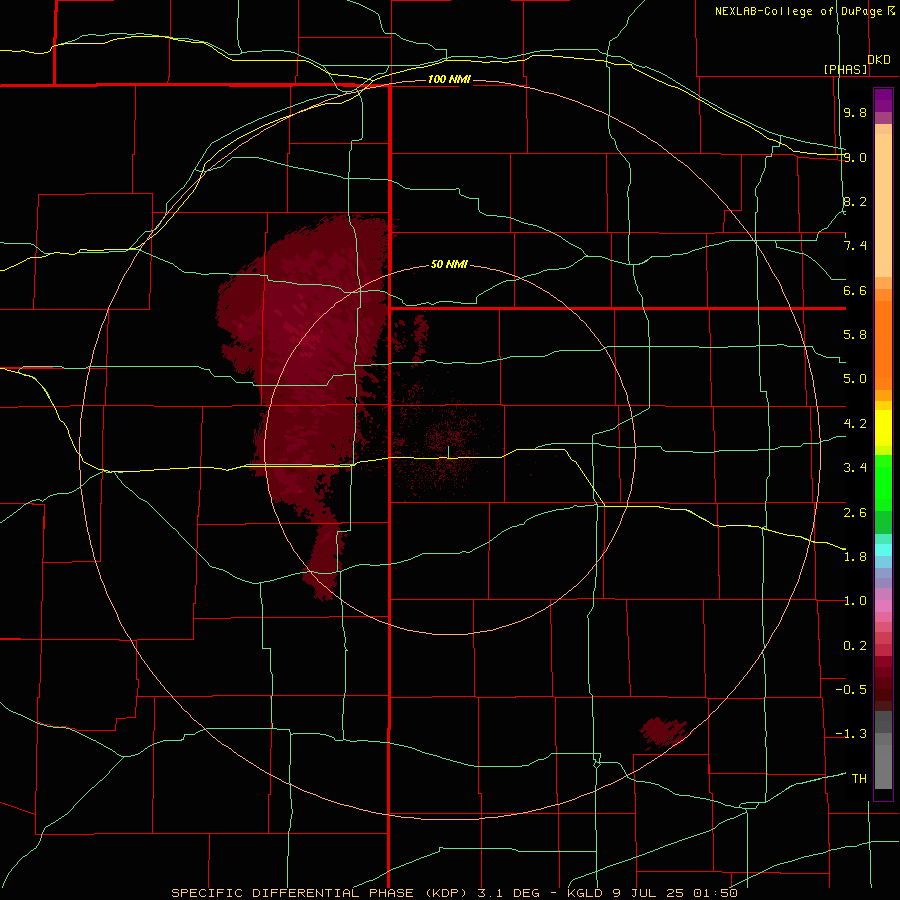
Task: Click the 9.0 legend value
Action: (x=855, y=157)
